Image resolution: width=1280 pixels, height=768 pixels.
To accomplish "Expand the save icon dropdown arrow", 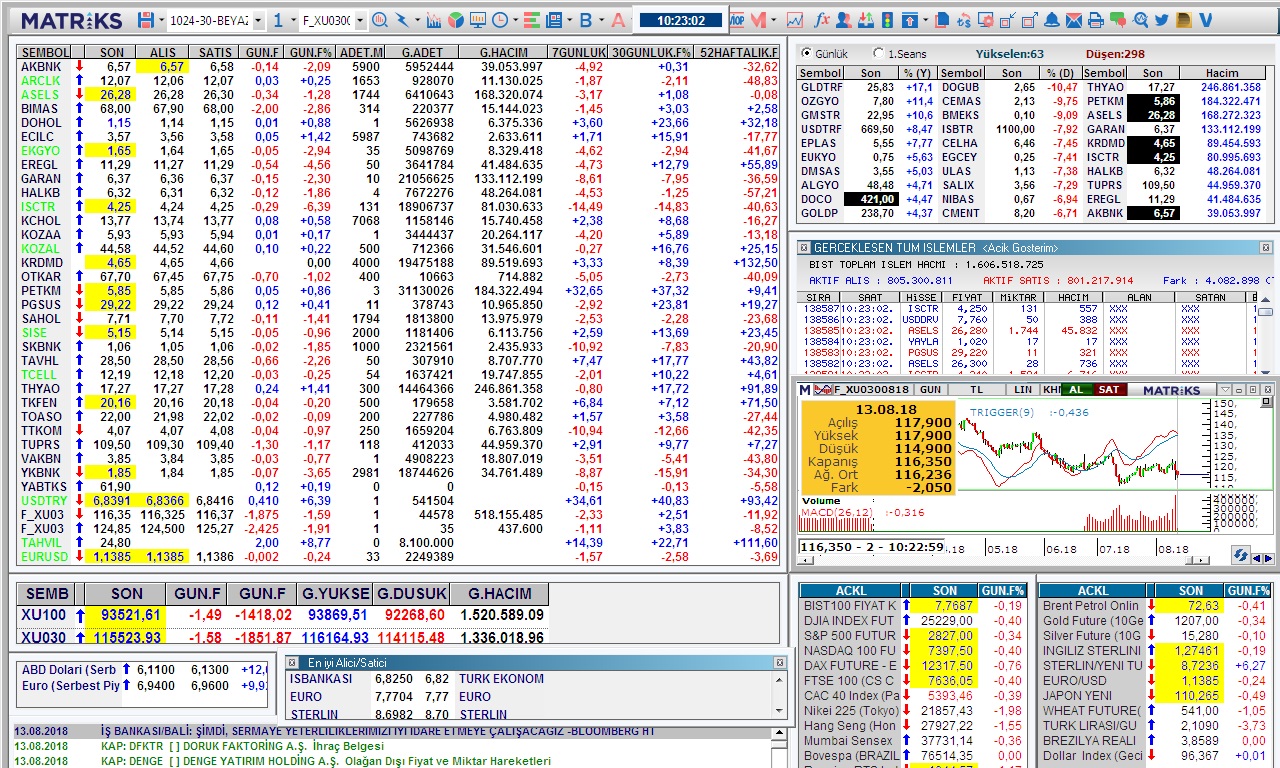I will pos(161,20).
